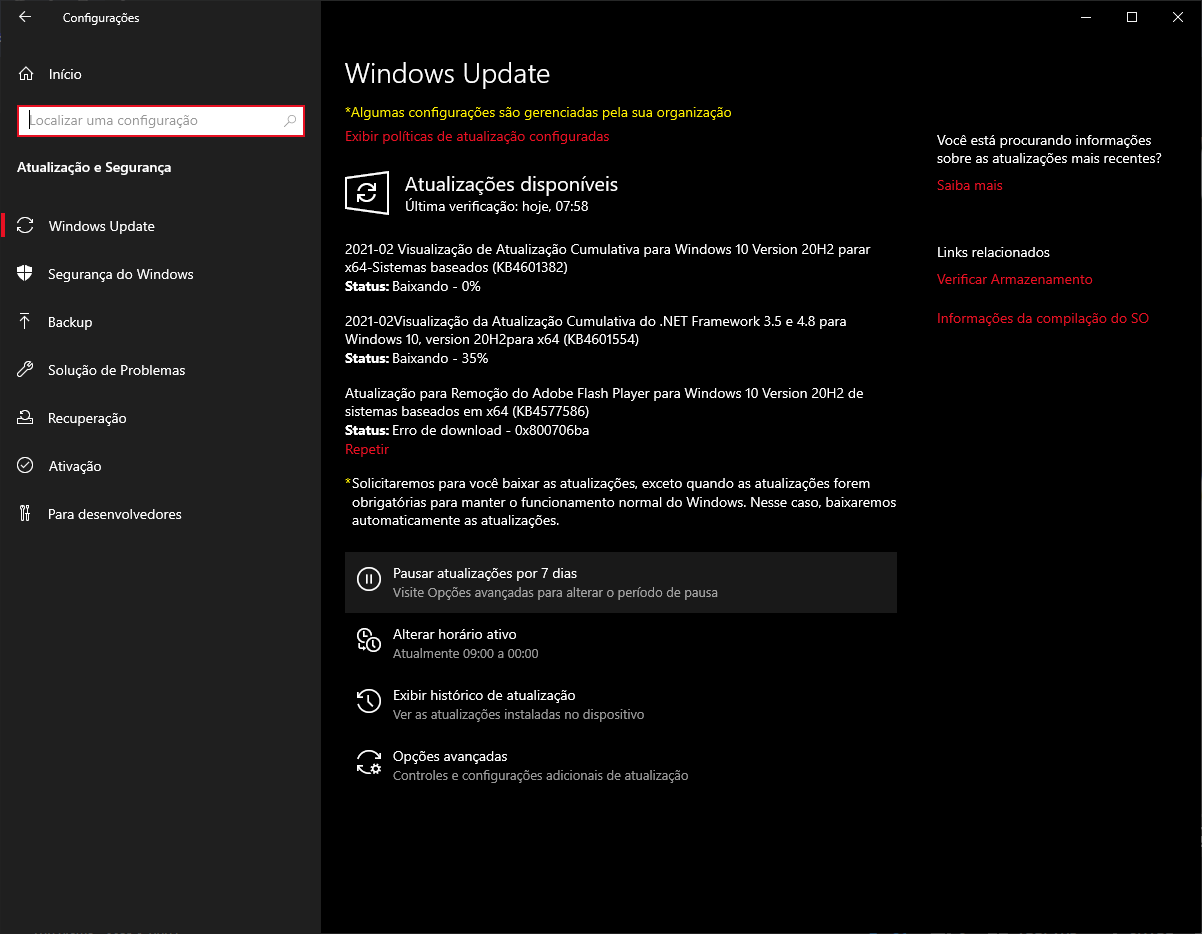Click the history icon for Exibir histórico
The height and width of the screenshot is (934, 1202).
(x=369, y=702)
